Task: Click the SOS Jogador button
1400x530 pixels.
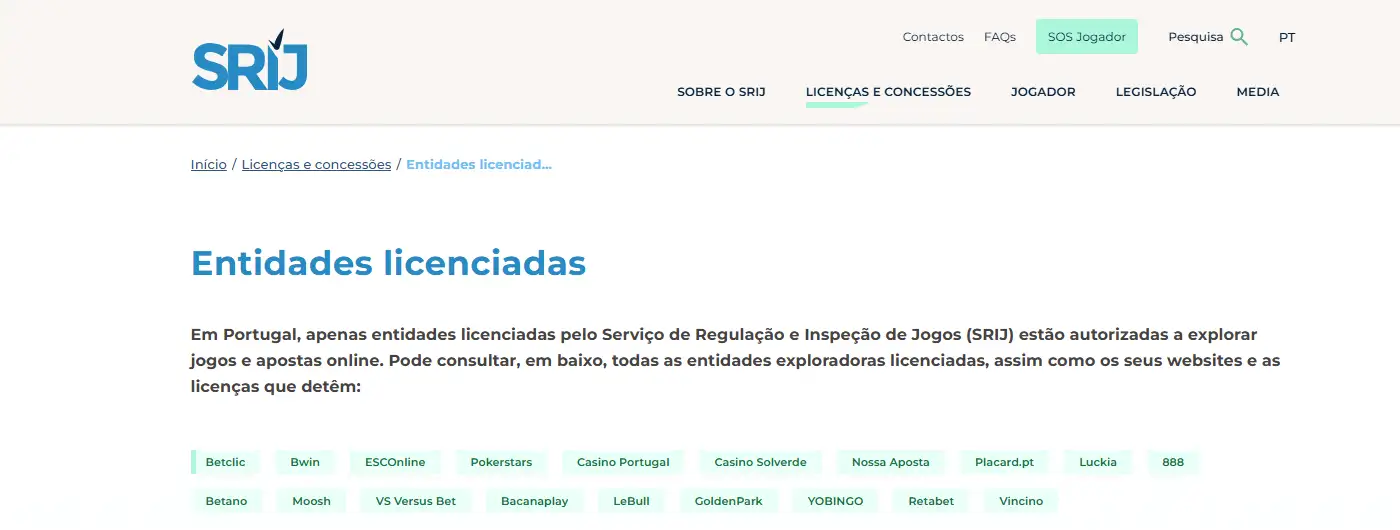Action: (1087, 37)
